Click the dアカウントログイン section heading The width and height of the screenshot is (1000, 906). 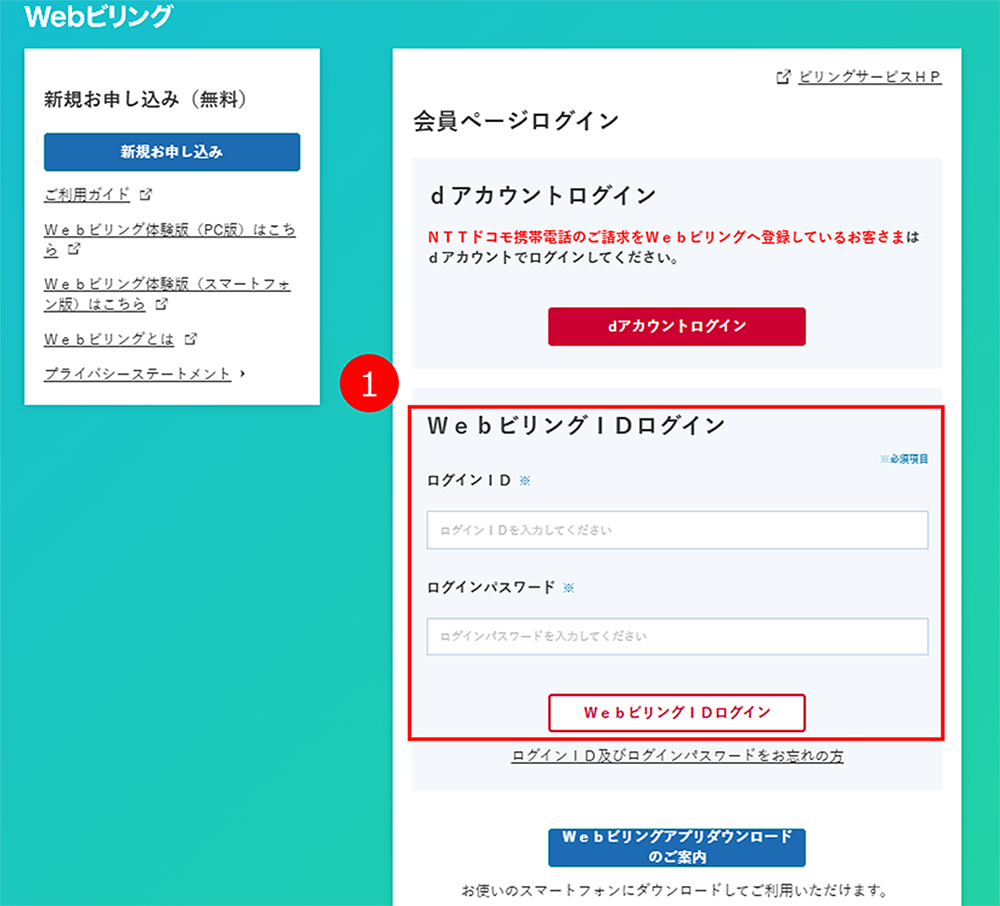pos(543,195)
